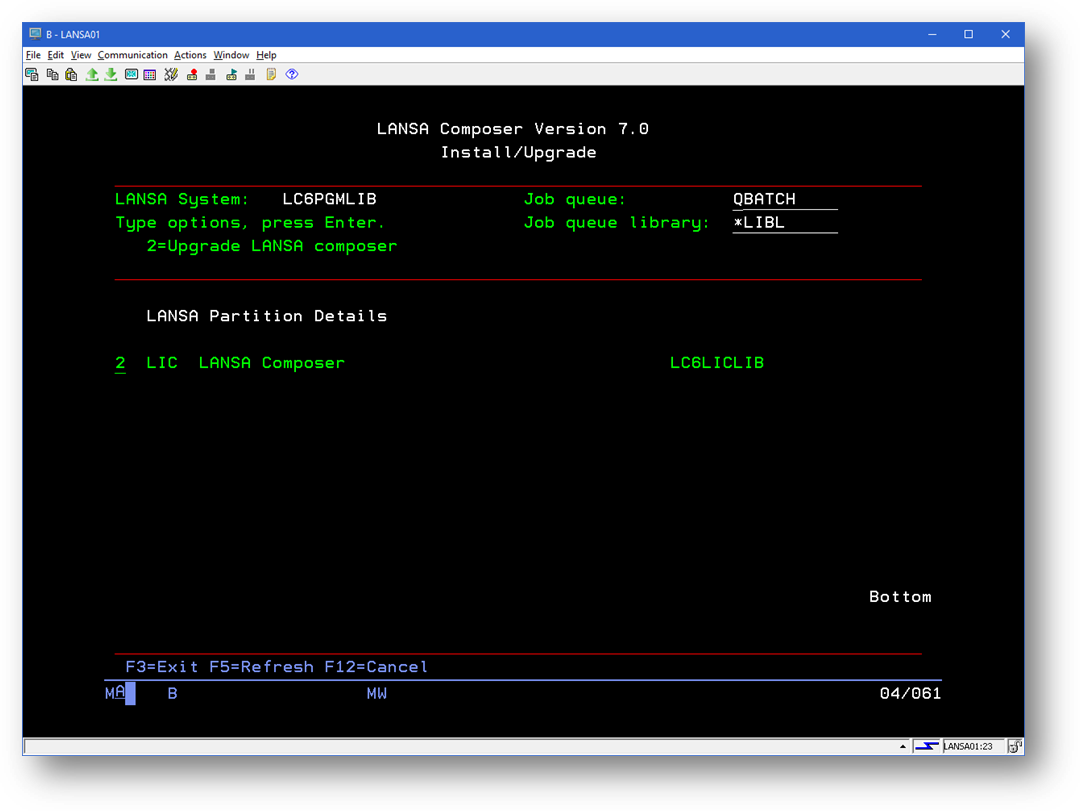Start recording macro with red dot icon
Screen dimensions: 1080x811
pyautogui.click(x=192, y=74)
